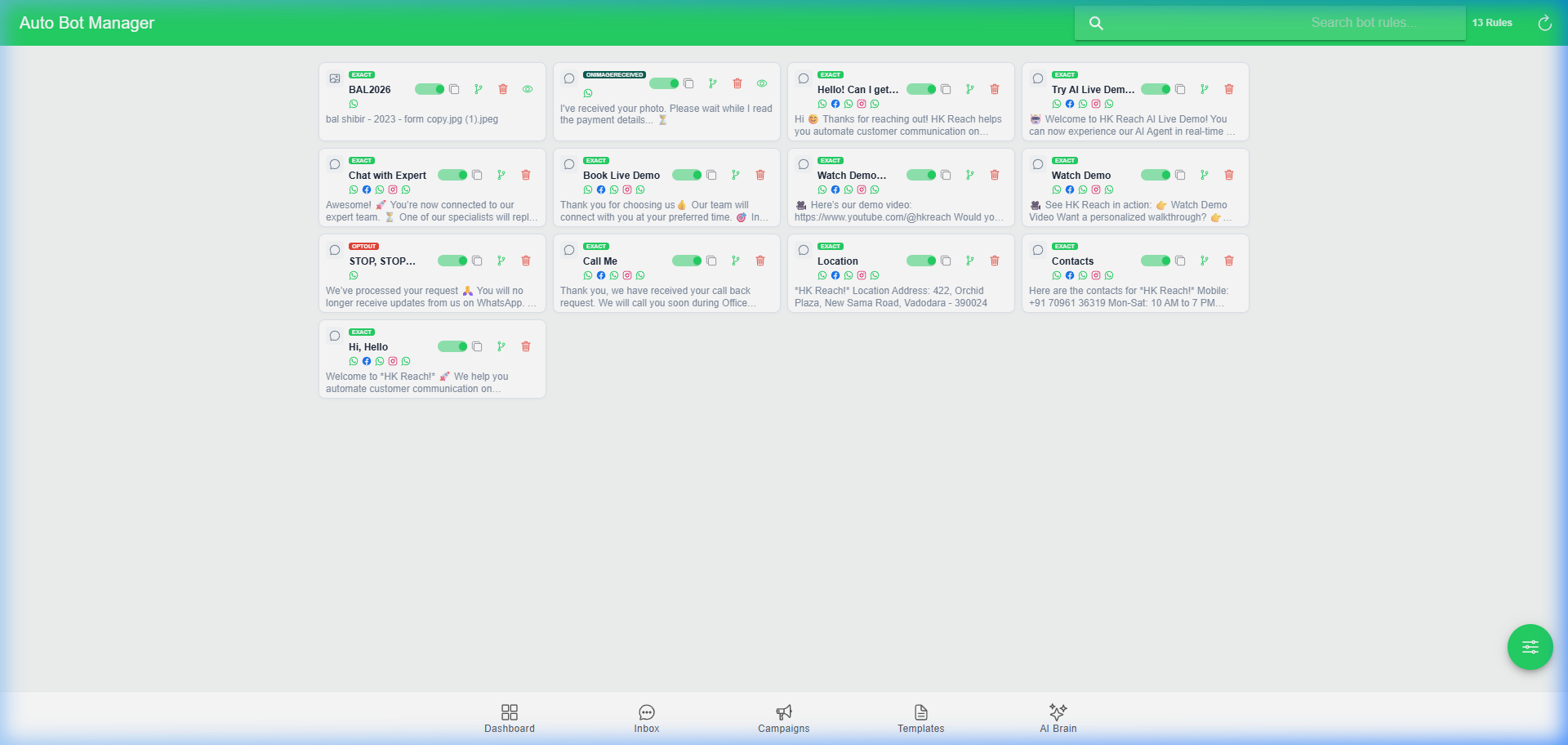The image size is (1568, 745).
Task: Copy the Location rule
Action: (x=946, y=261)
